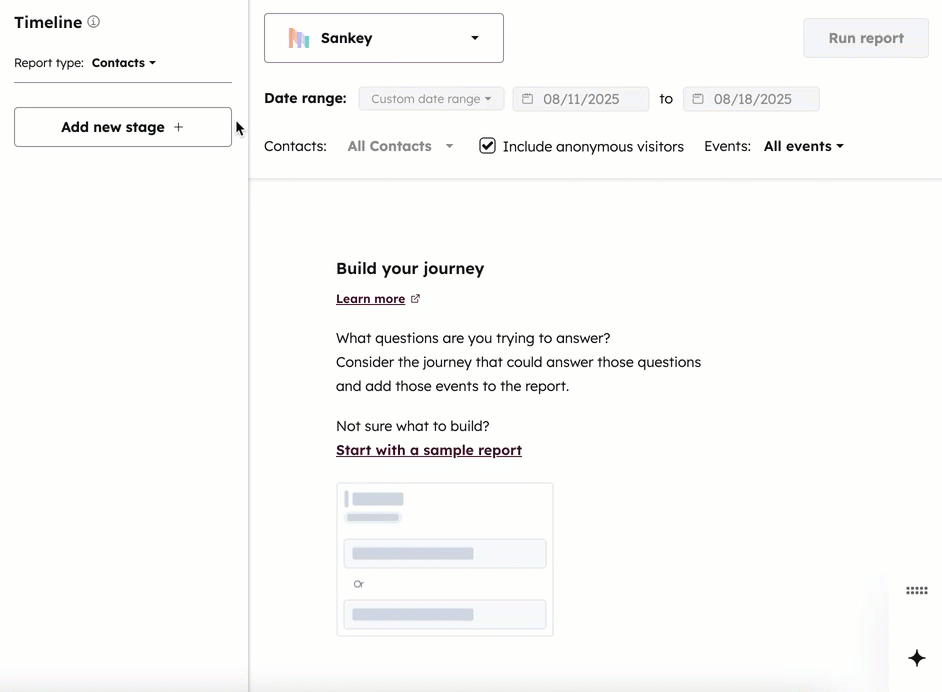Click Start with a sample report
Image resolution: width=942 pixels, height=692 pixels.
(x=429, y=450)
